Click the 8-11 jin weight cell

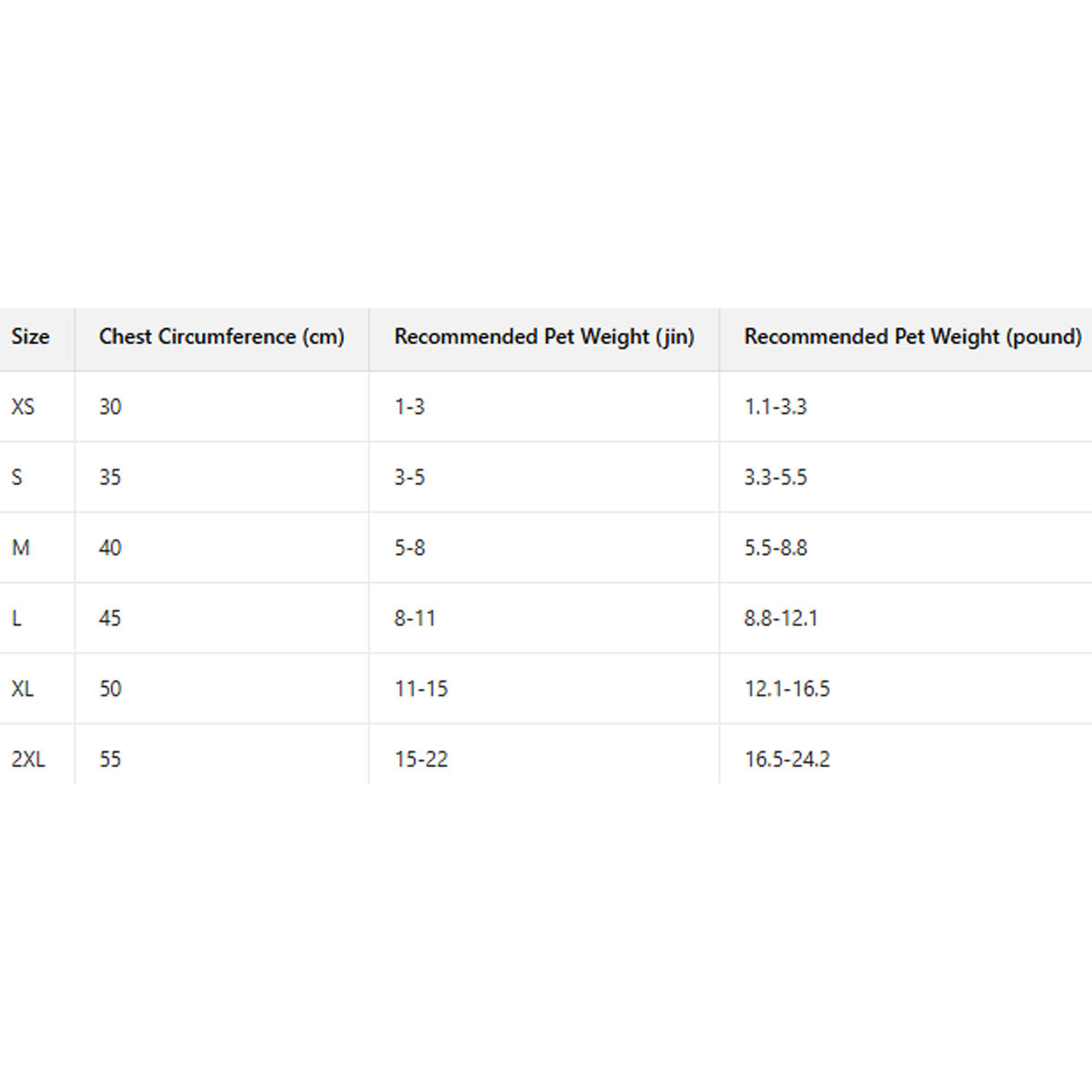(x=415, y=619)
